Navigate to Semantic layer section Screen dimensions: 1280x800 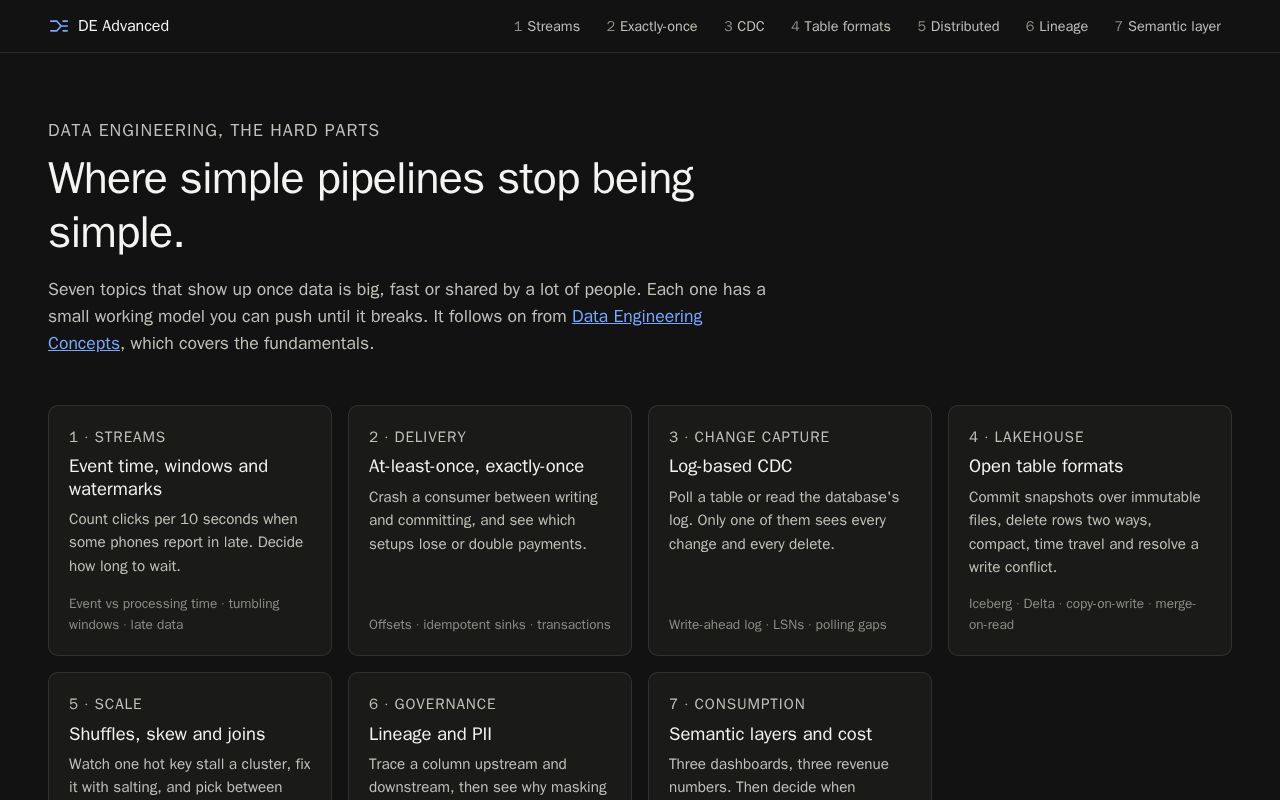tap(1168, 26)
